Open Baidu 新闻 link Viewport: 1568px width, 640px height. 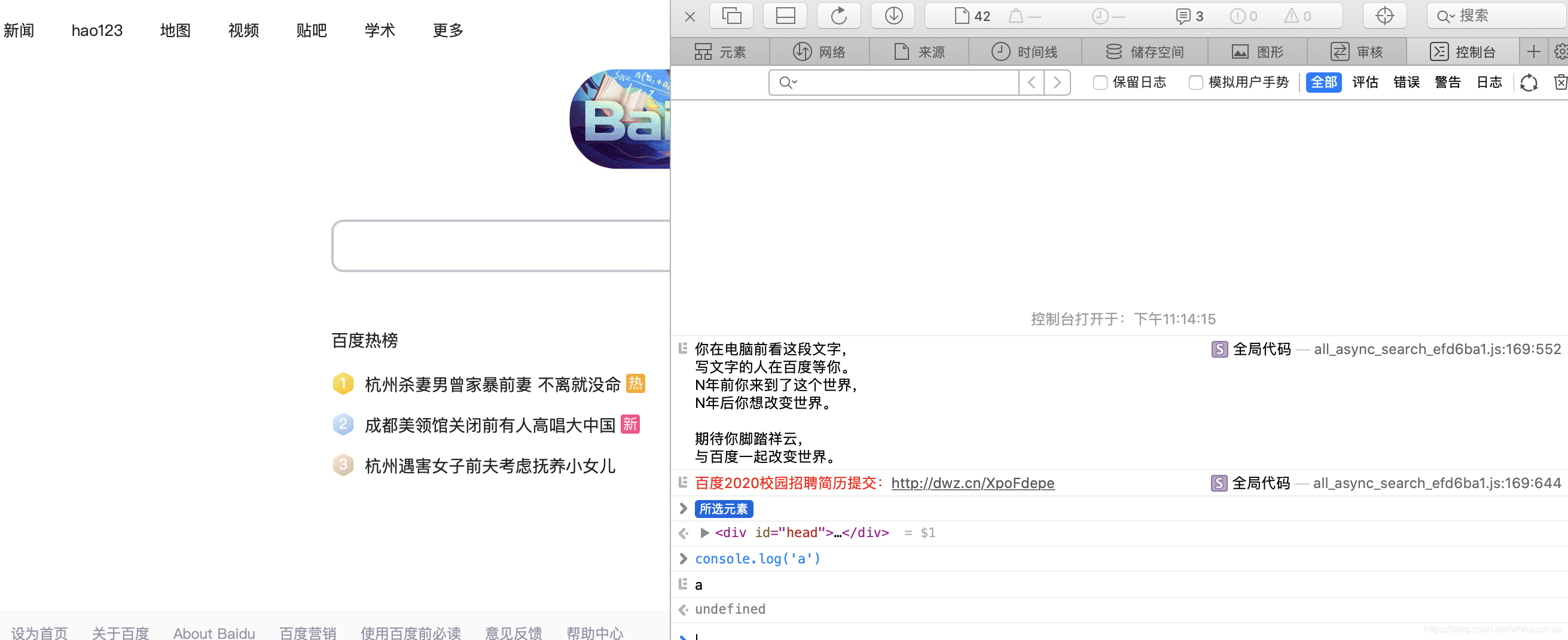[x=19, y=31]
